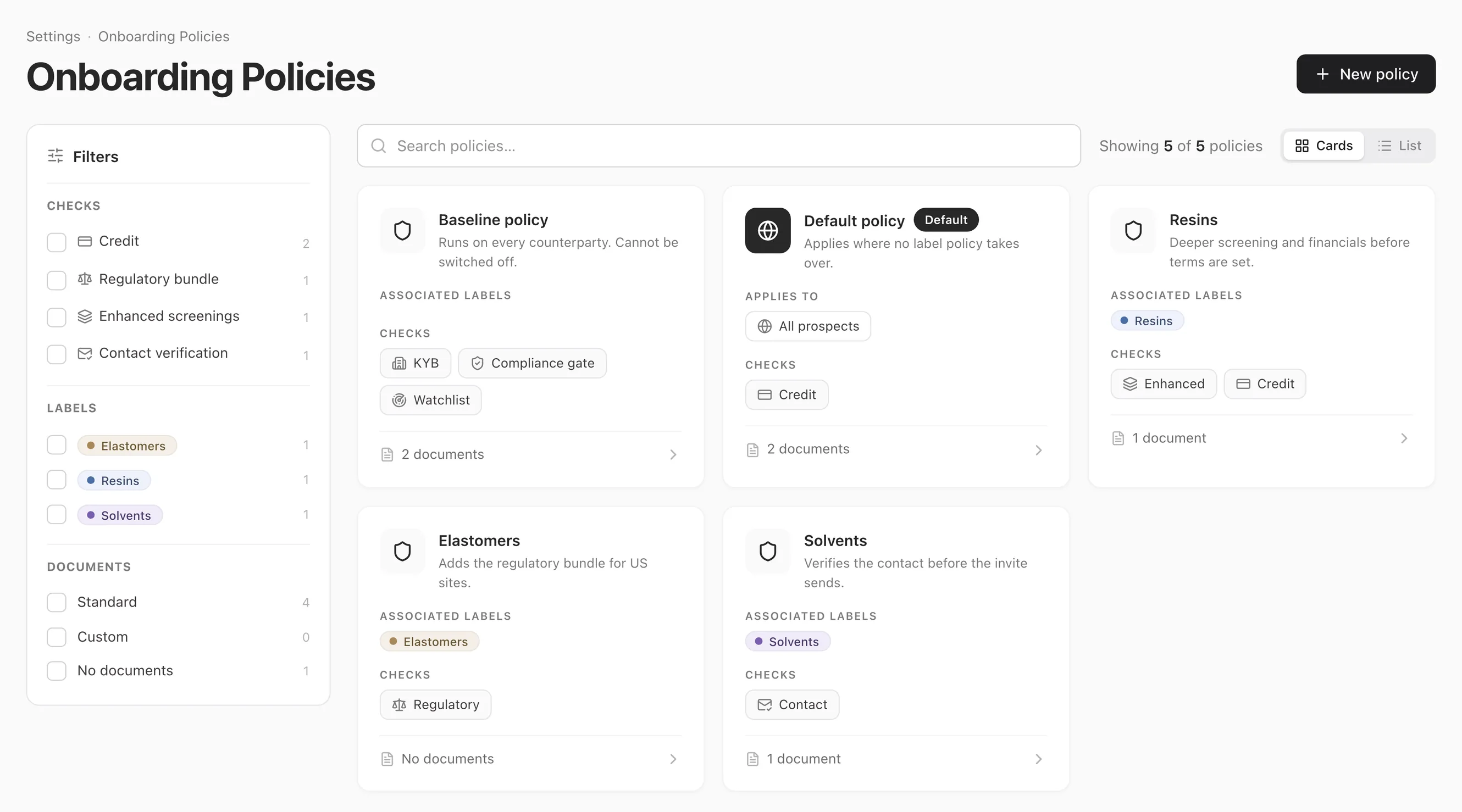The image size is (1462, 812).
Task: Enable the Standard documents filter checkbox
Action: click(x=56, y=602)
